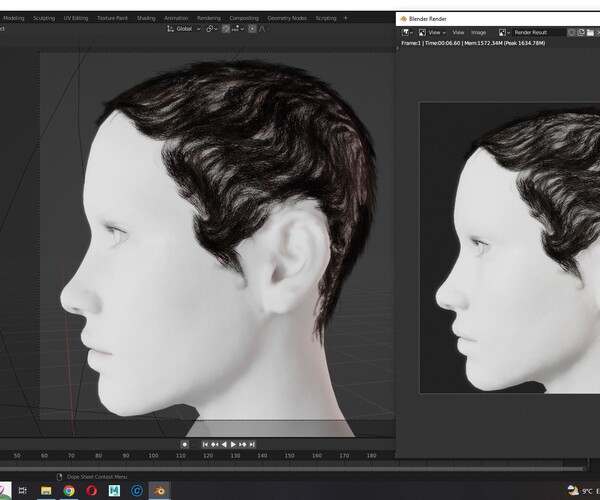
Task: Add a new workspace with plus button
Action: click(x=346, y=18)
